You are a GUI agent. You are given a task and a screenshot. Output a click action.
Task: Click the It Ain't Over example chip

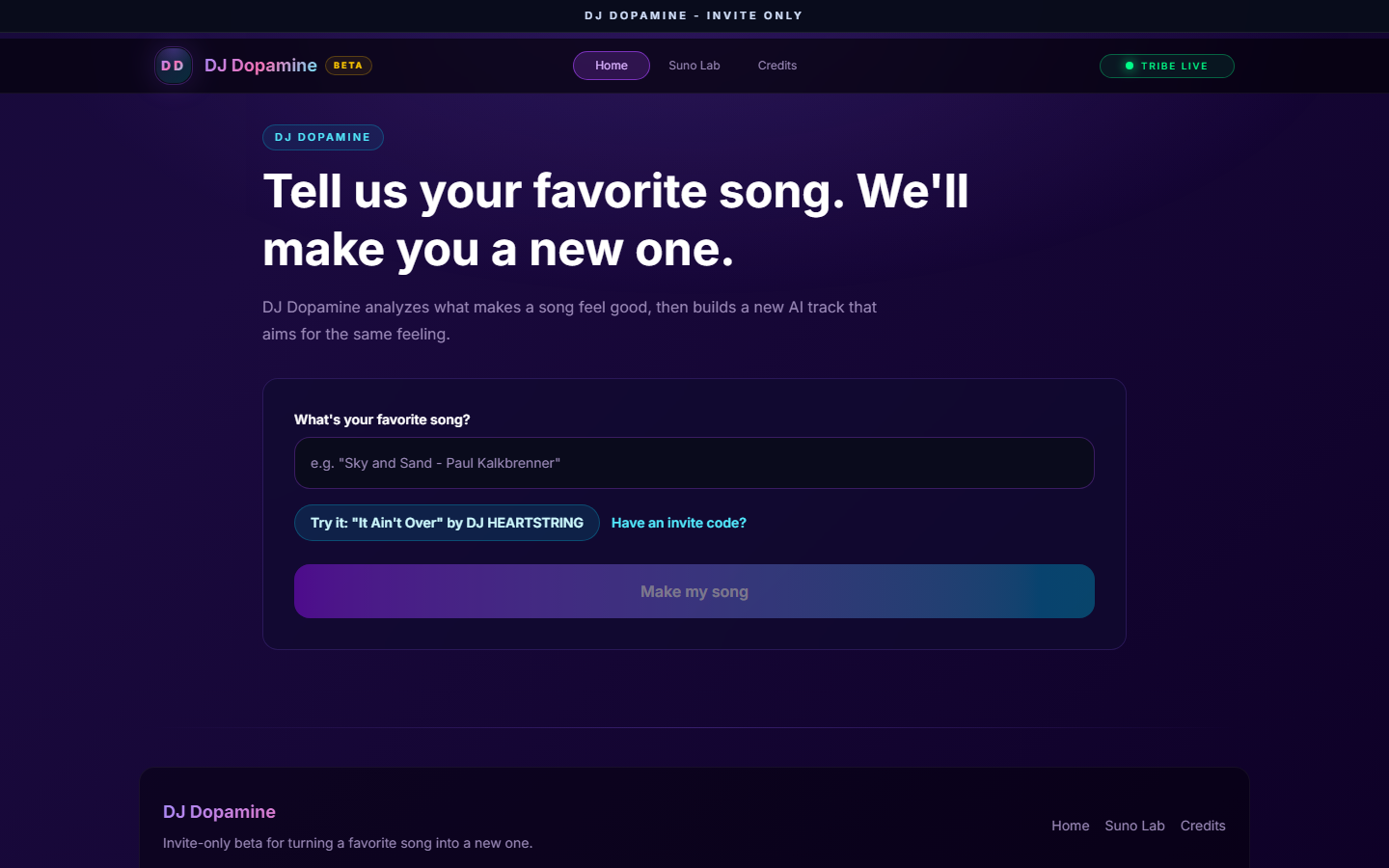(446, 523)
